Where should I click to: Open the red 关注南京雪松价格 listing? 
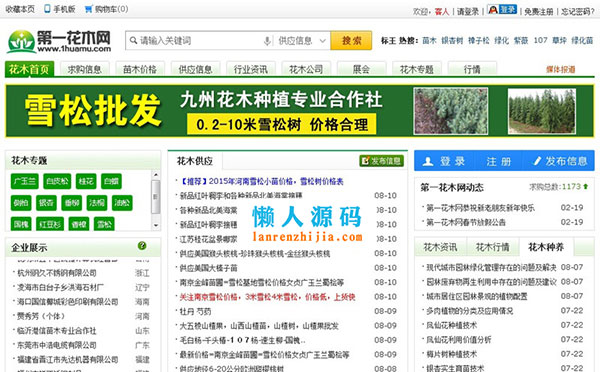[x=267, y=297]
